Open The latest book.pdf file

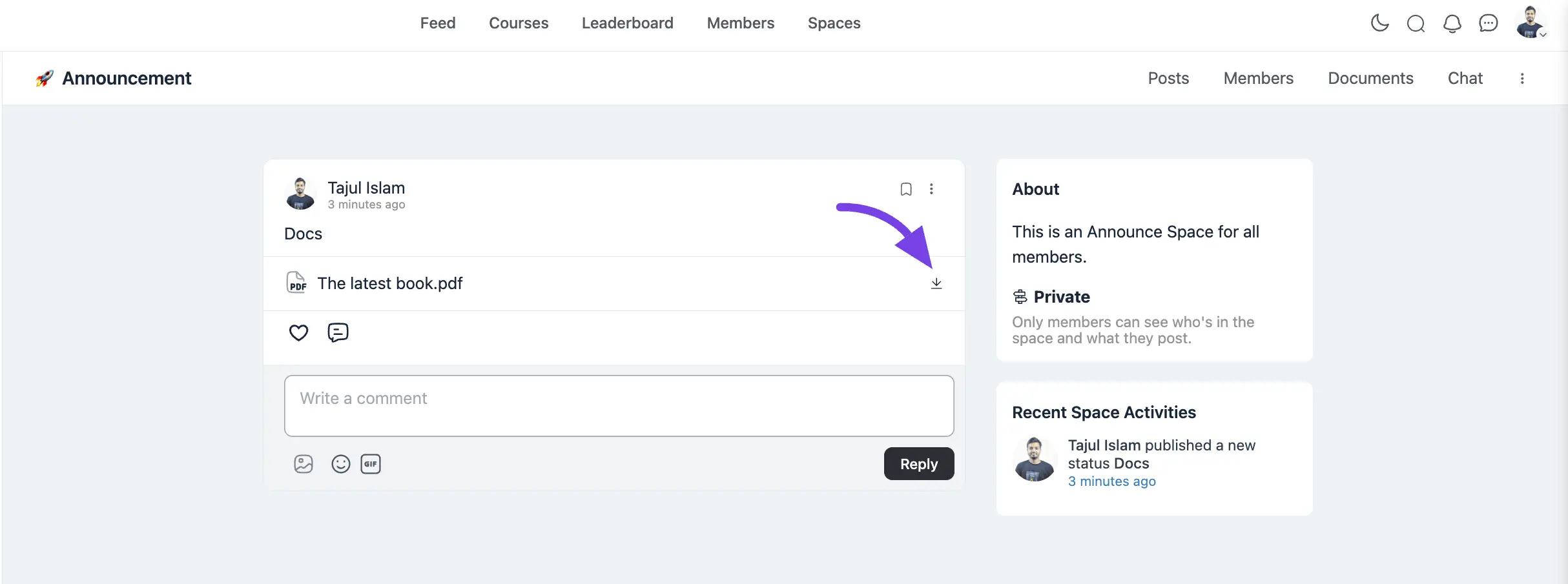click(x=390, y=283)
